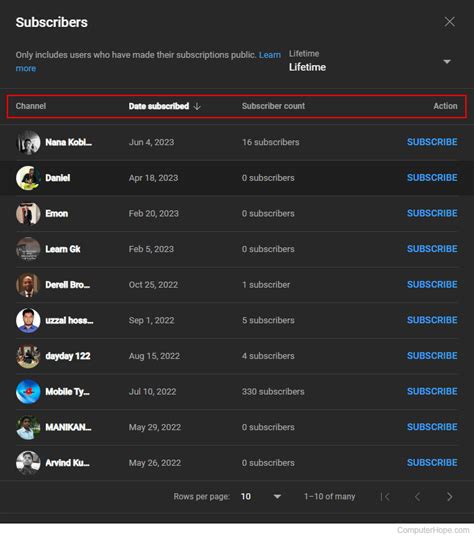The height and width of the screenshot is (537, 474).
Task: Click the MANIKAN channel name
Action: click(68, 427)
